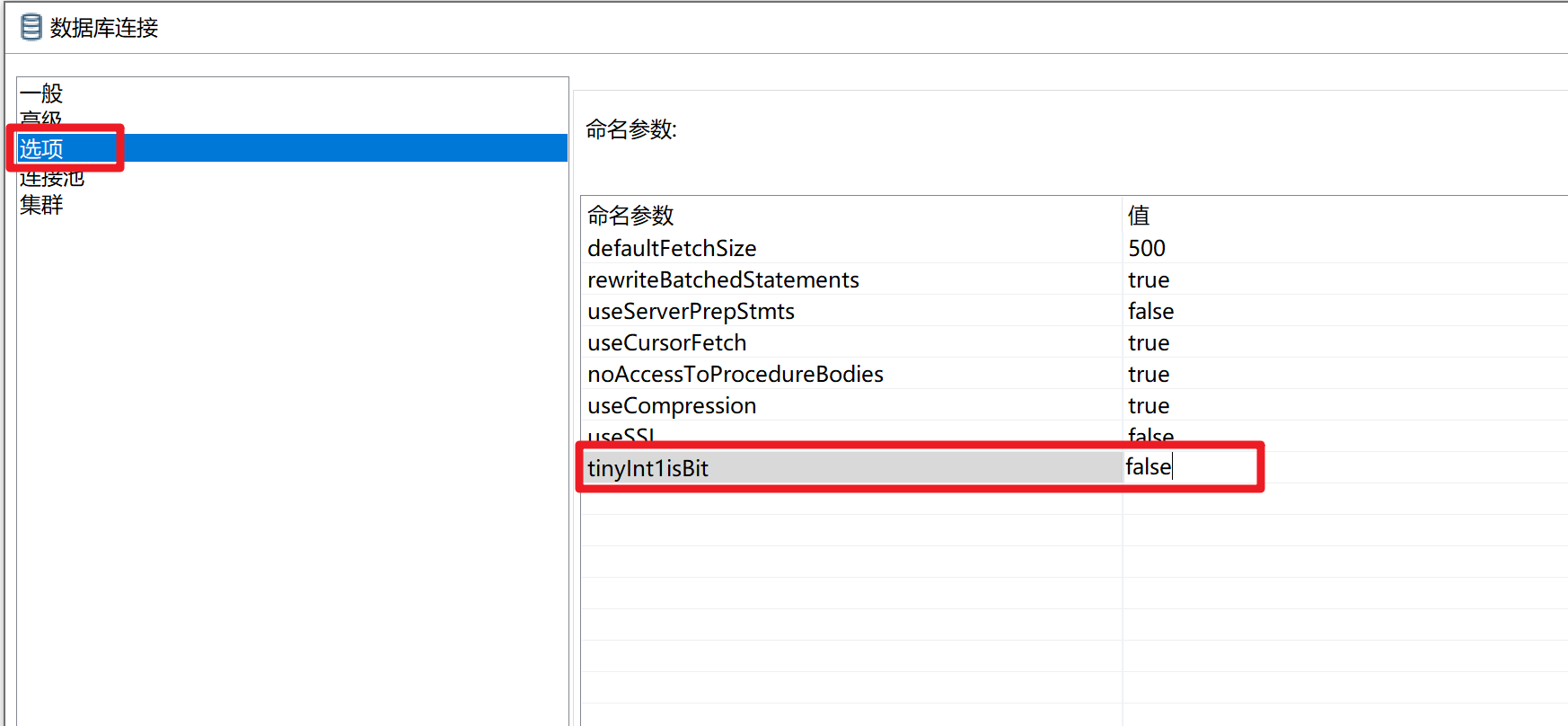This screenshot has width=1568, height=726.
Task: Select the useCursorFetch parameter row
Action: [667, 342]
